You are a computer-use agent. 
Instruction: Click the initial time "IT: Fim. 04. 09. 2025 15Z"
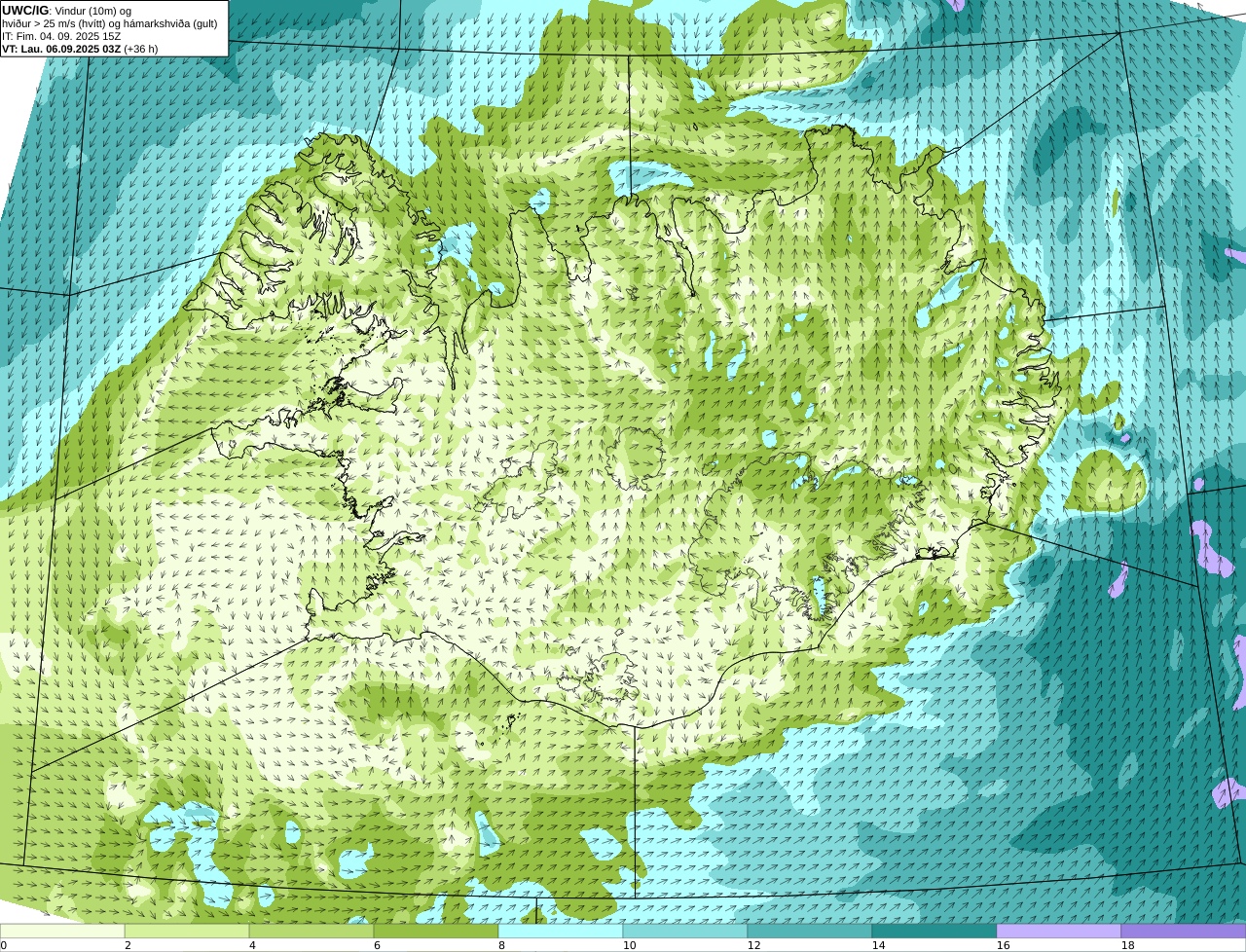click(x=61, y=36)
